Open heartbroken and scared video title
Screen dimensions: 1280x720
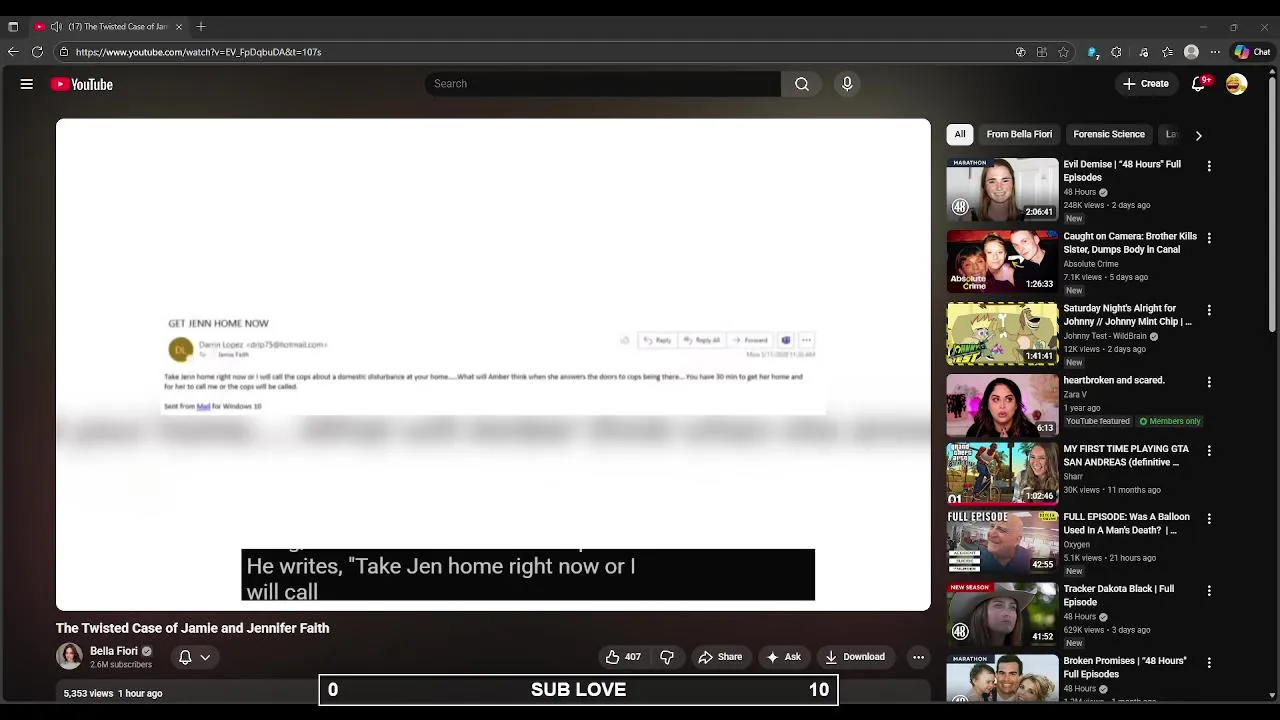click(x=1114, y=380)
